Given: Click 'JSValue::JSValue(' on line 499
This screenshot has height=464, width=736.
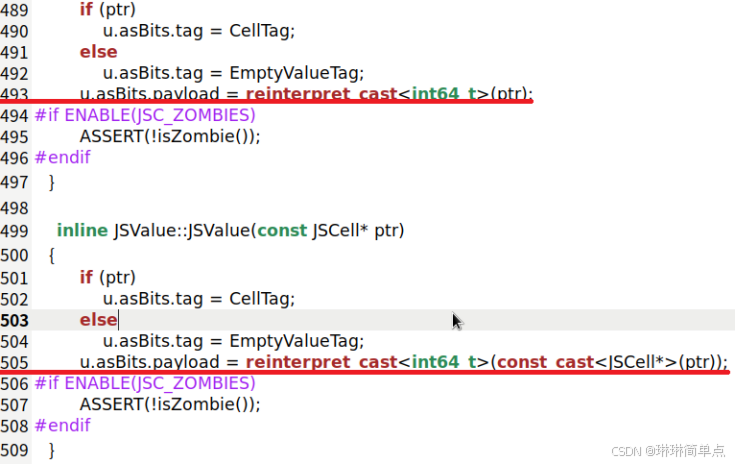Looking at the screenshot, I should coord(184,230).
